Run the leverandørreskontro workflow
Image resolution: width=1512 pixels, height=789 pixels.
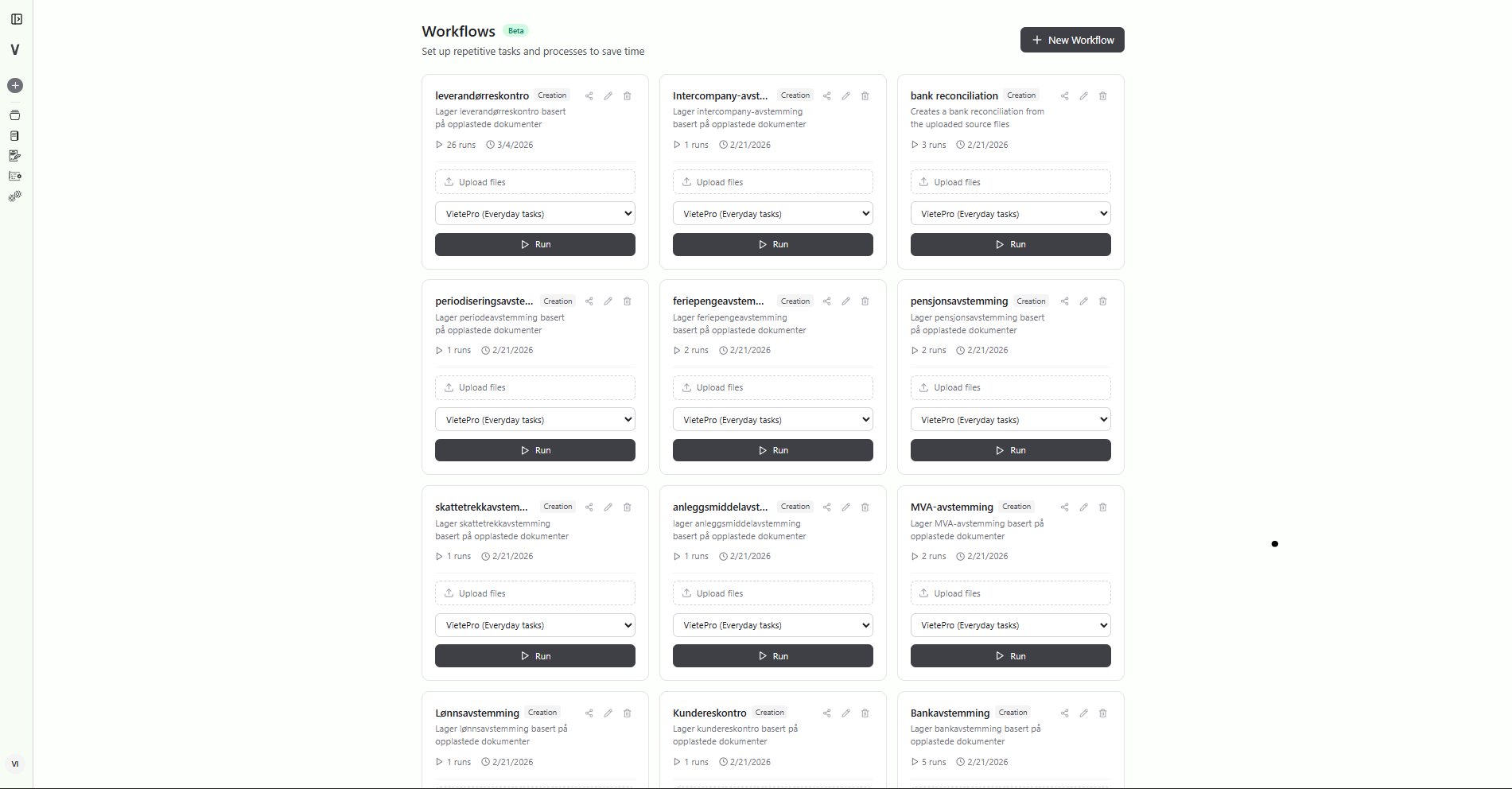pos(534,244)
